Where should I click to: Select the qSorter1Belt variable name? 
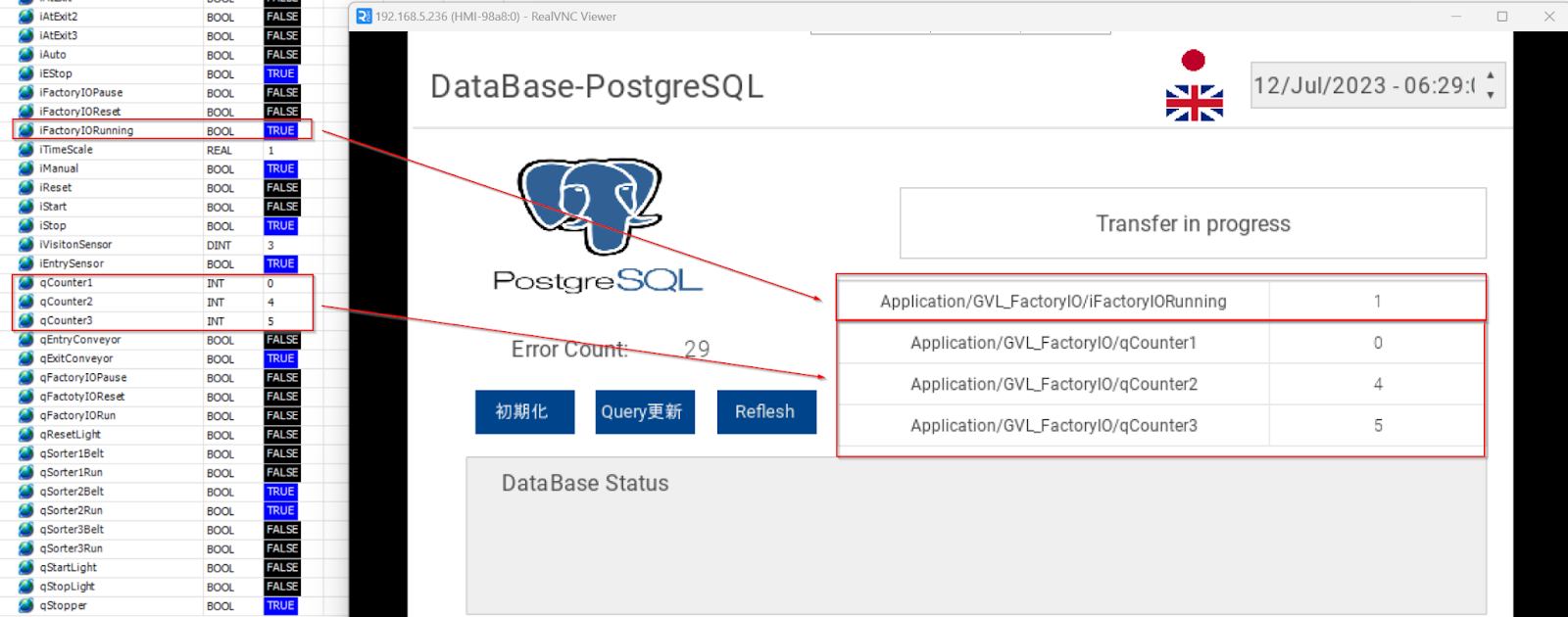(x=72, y=453)
